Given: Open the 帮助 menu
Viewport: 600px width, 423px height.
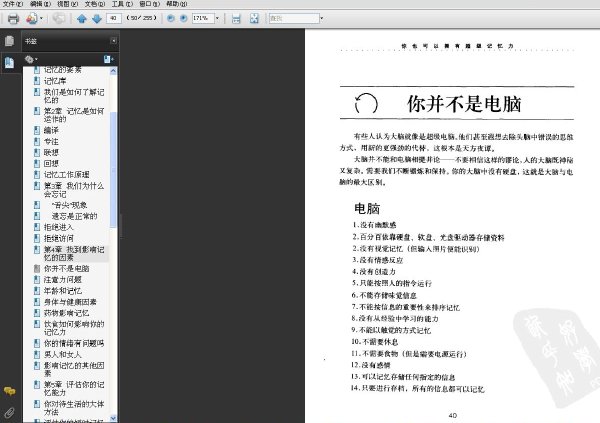Looking at the screenshot, I should pyautogui.click(x=176, y=4).
